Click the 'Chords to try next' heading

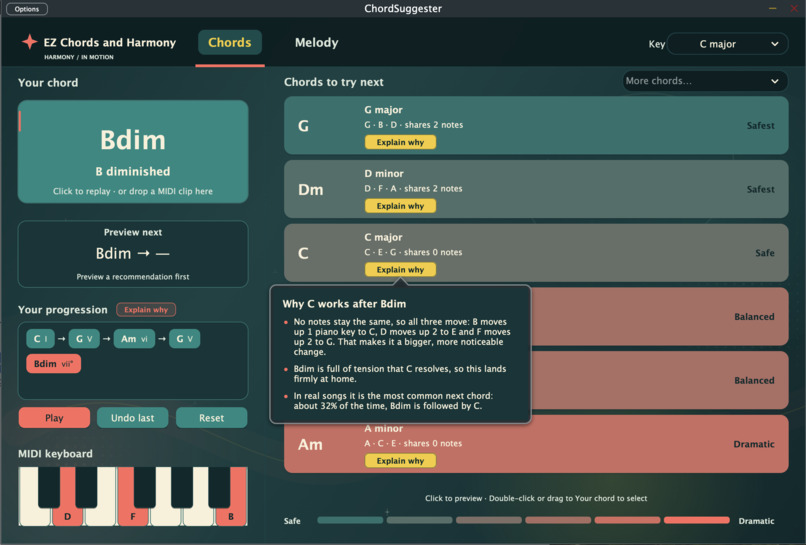point(334,82)
